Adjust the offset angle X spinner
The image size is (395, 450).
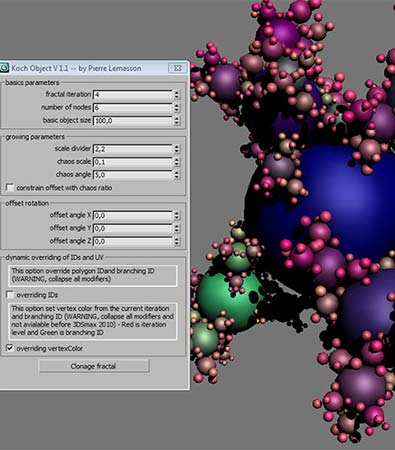pos(177,216)
